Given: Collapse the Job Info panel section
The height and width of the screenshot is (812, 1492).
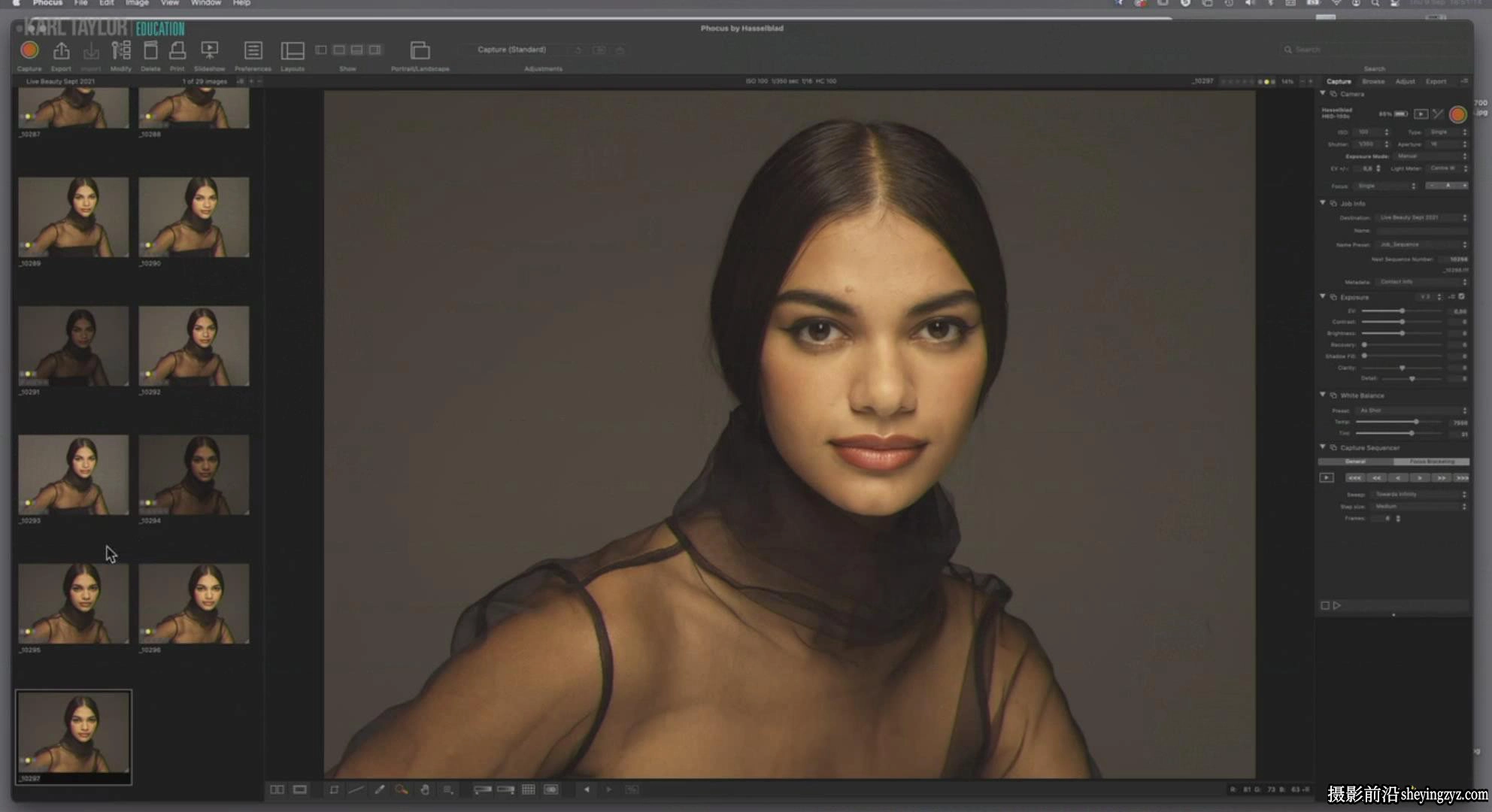Looking at the screenshot, I should tap(1323, 203).
